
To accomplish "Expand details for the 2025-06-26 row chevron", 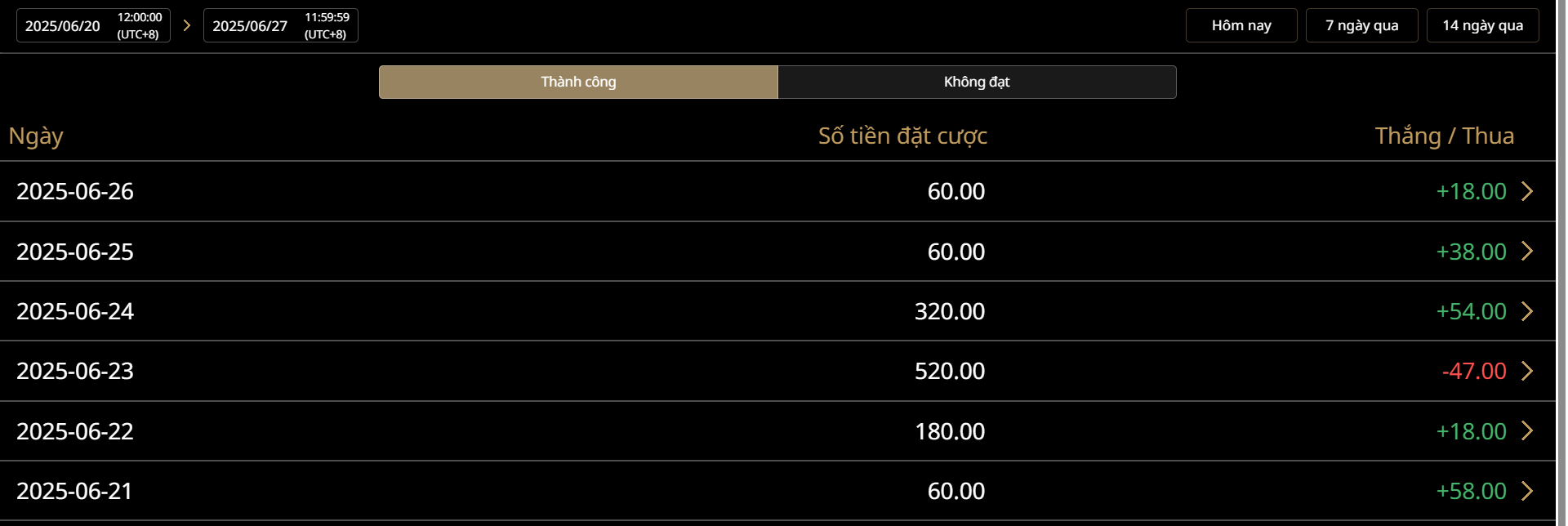I will coord(1527,191).
